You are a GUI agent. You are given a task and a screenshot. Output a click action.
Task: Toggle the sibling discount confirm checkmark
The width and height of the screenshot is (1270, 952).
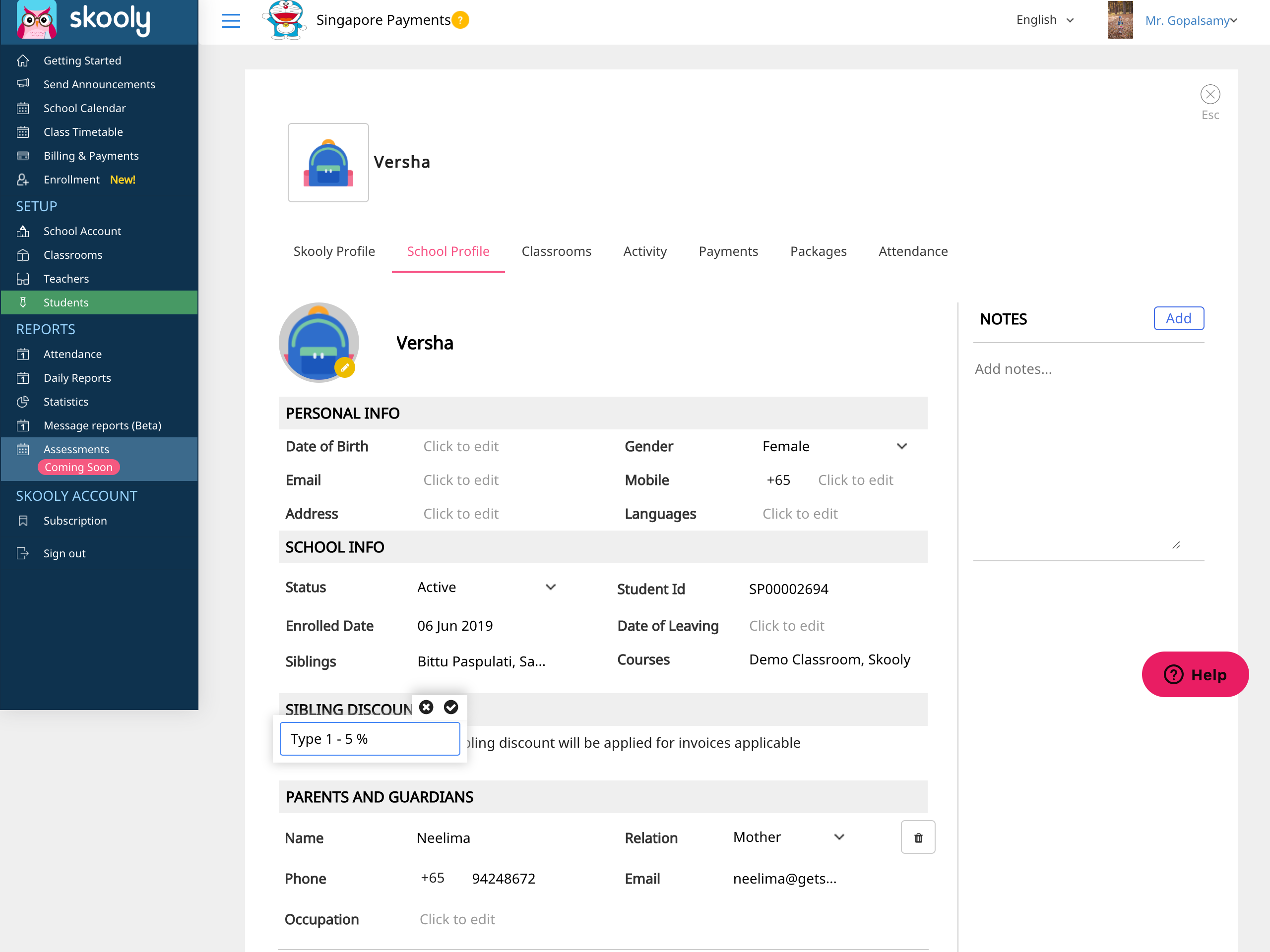[450, 707]
